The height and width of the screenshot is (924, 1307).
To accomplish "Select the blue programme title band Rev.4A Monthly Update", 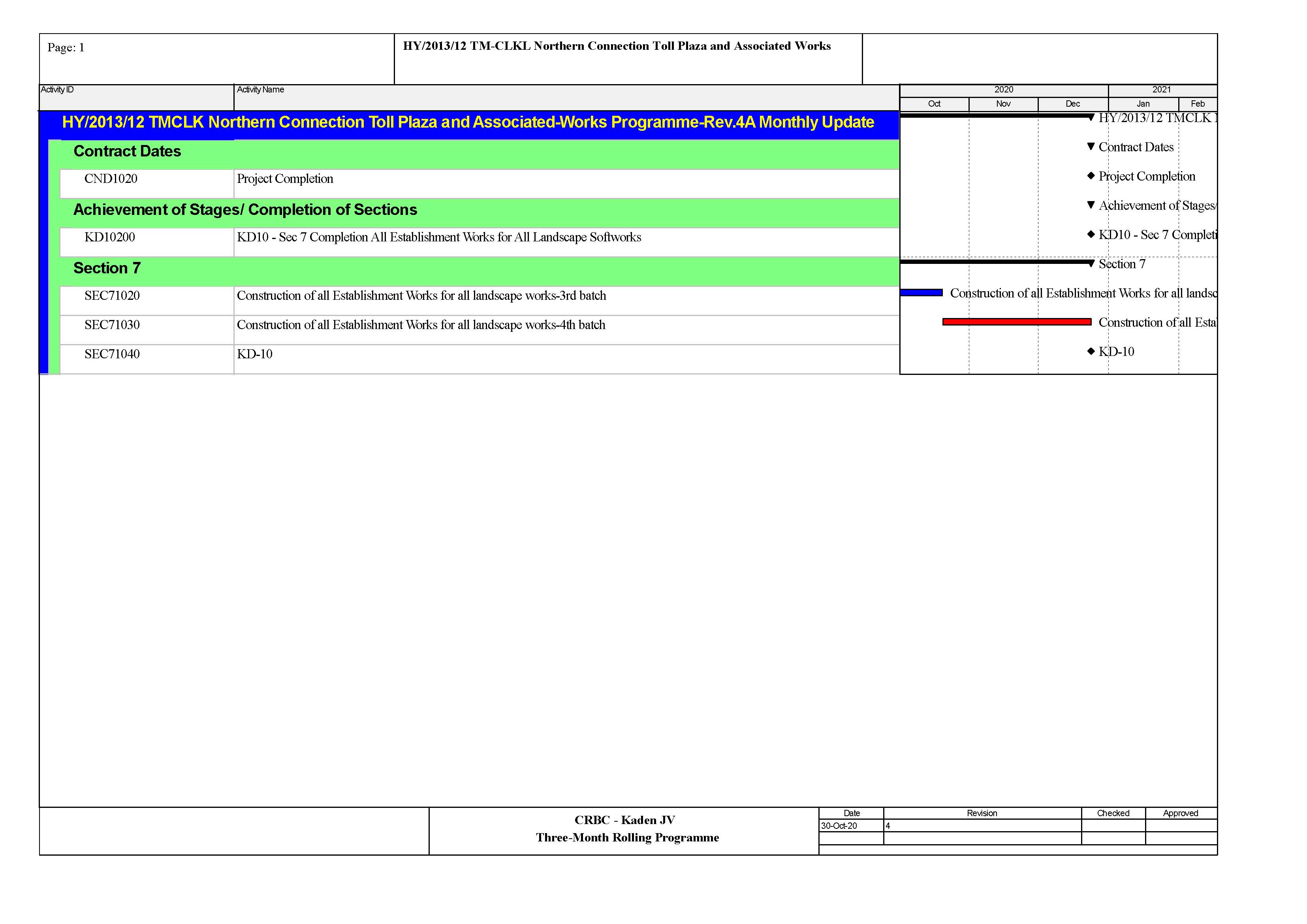I will (468, 125).
